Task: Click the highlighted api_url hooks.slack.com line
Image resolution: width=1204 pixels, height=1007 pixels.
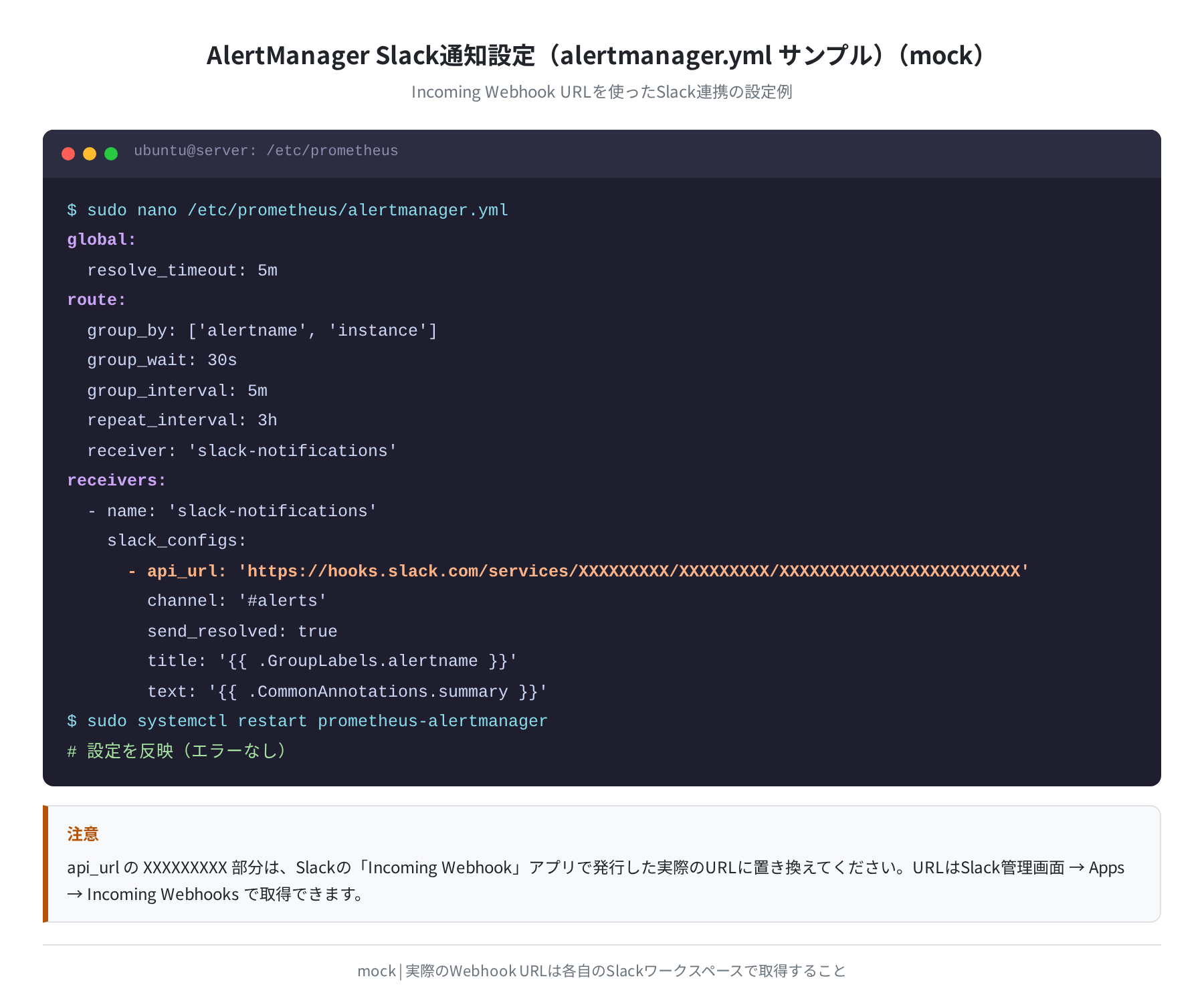Action: tap(578, 571)
